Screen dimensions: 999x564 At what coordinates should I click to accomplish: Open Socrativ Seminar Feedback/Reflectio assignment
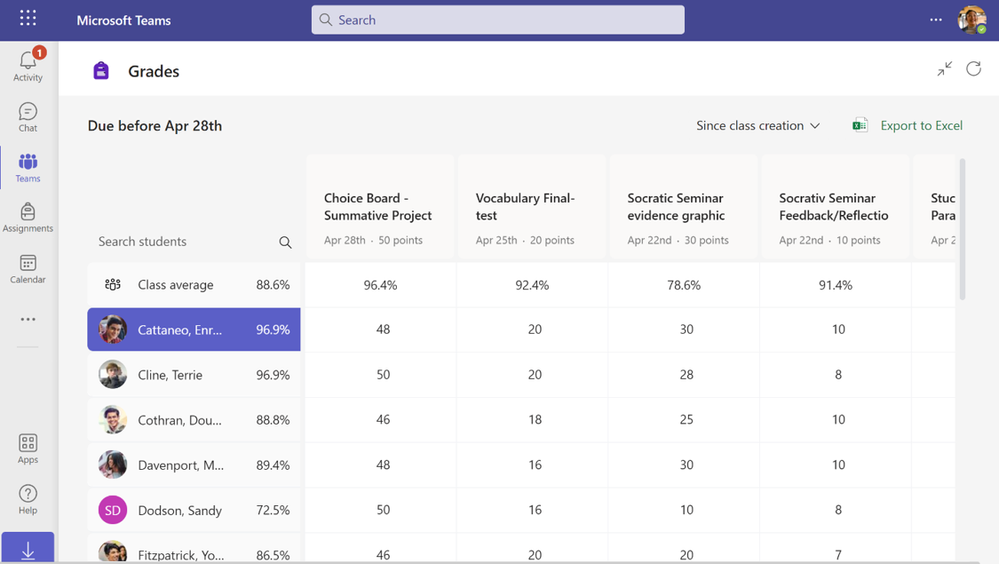coord(835,206)
